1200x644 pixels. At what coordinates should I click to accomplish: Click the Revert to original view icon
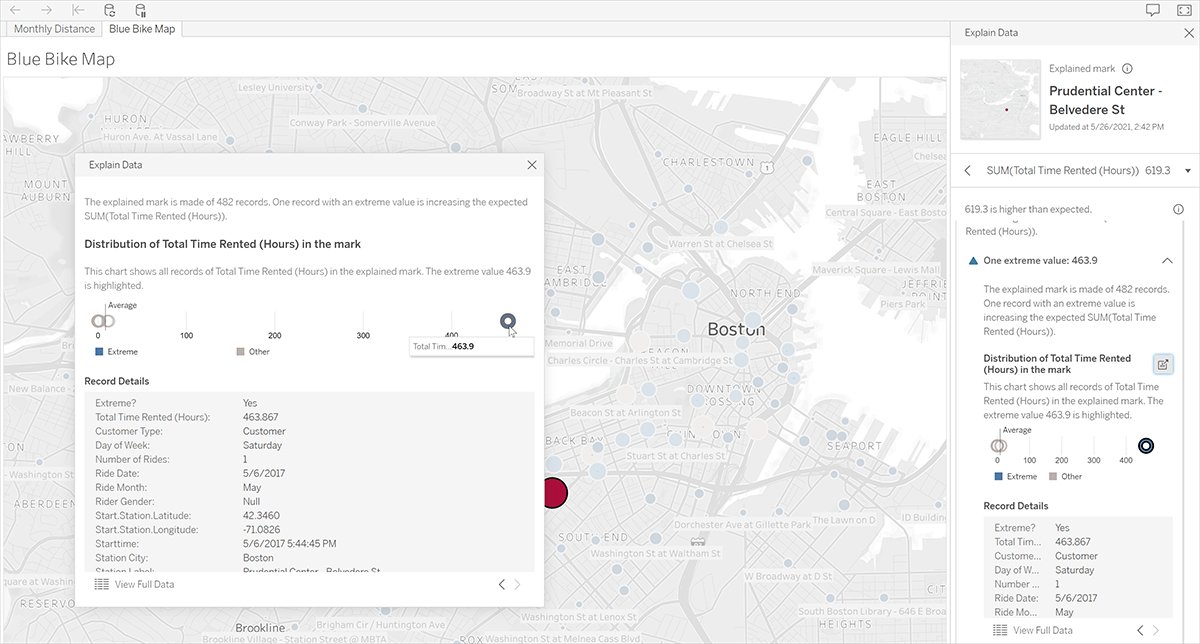(77, 10)
